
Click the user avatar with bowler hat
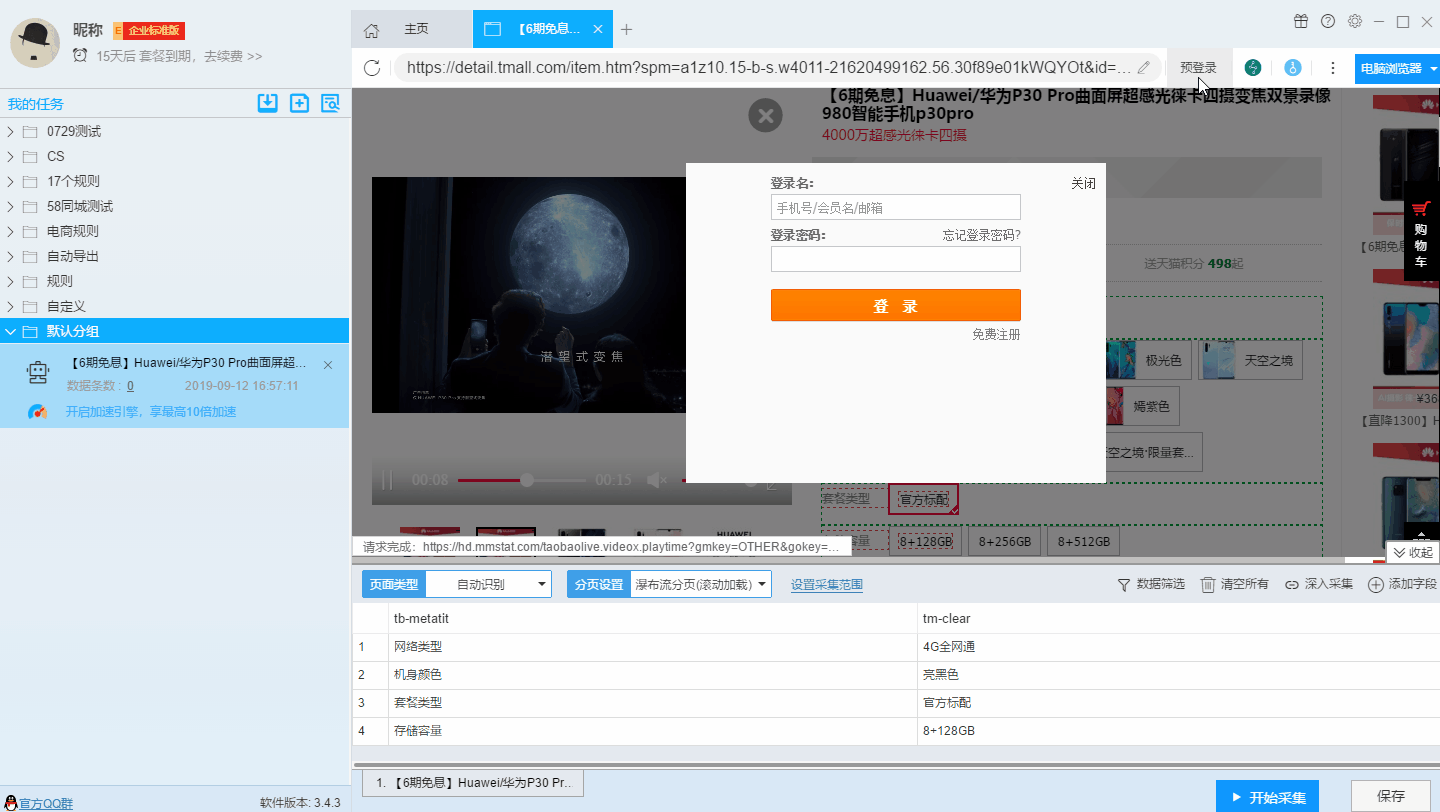click(x=36, y=43)
